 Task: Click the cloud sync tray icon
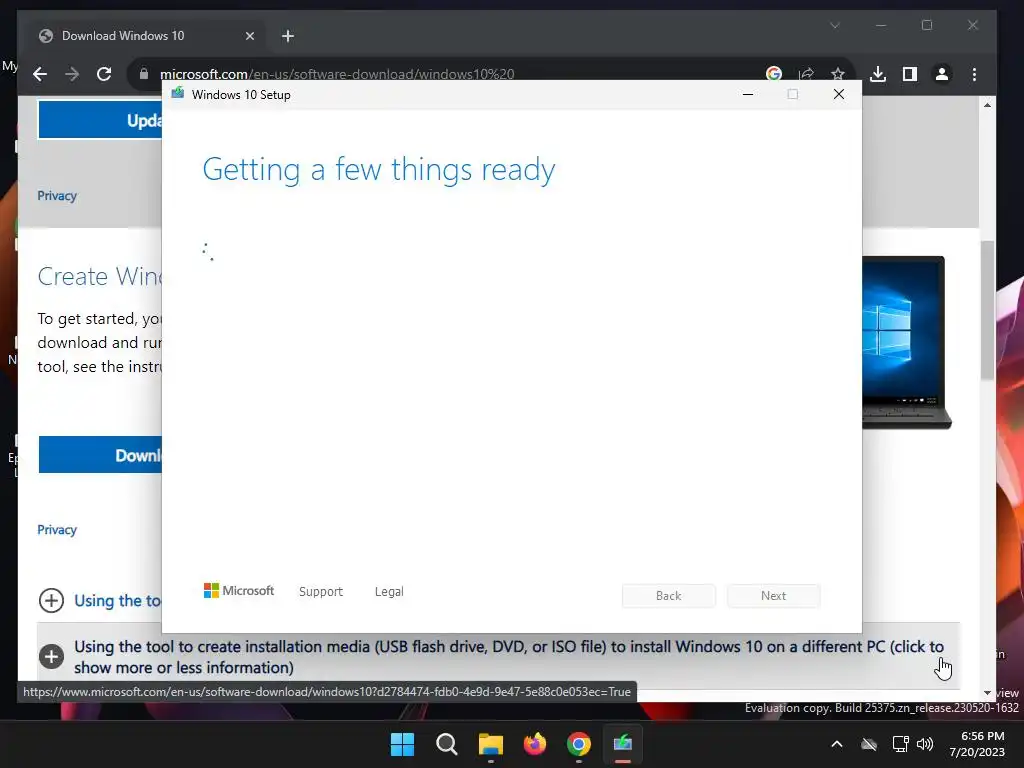pos(869,744)
